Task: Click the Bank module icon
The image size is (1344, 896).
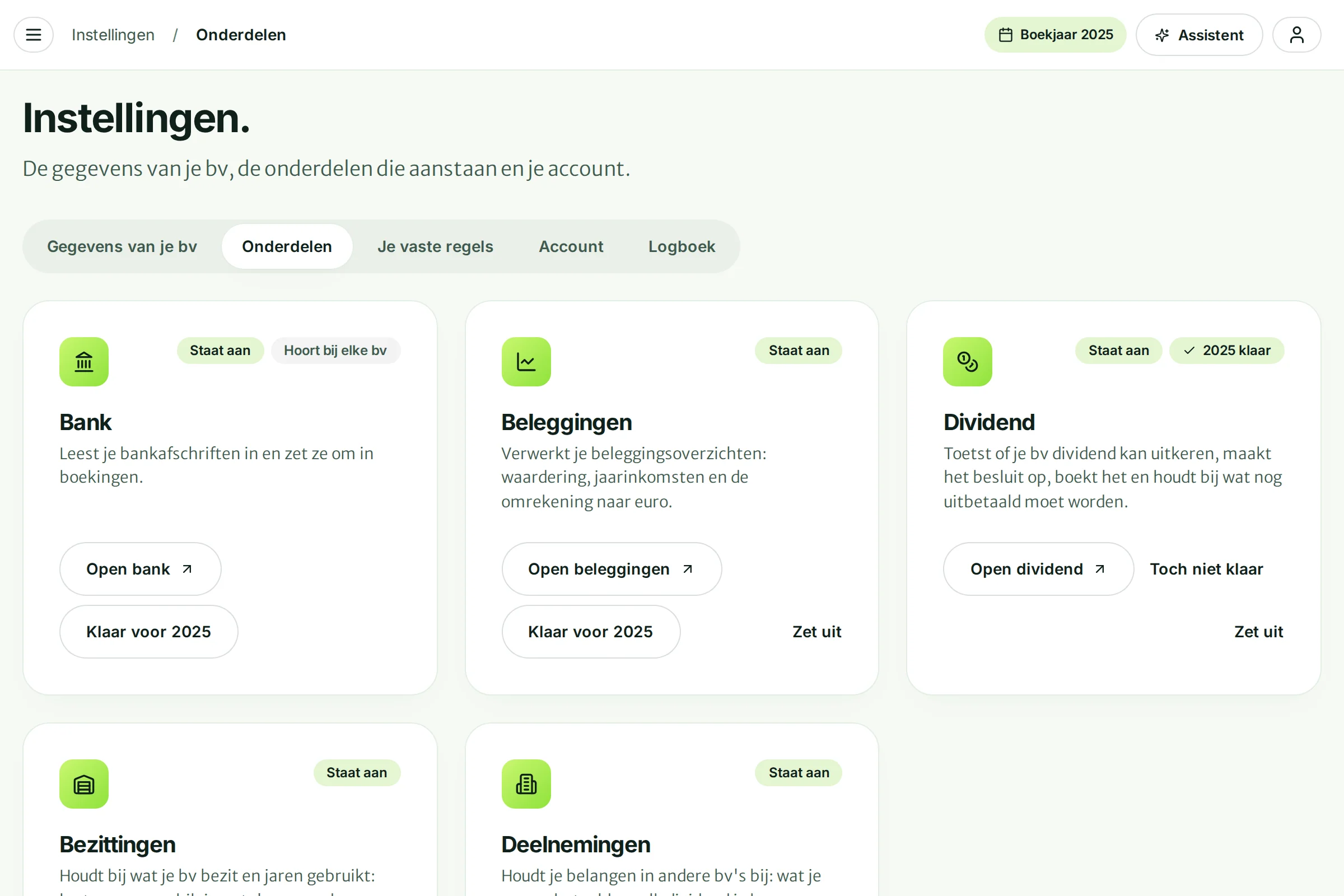Action: coord(84,362)
